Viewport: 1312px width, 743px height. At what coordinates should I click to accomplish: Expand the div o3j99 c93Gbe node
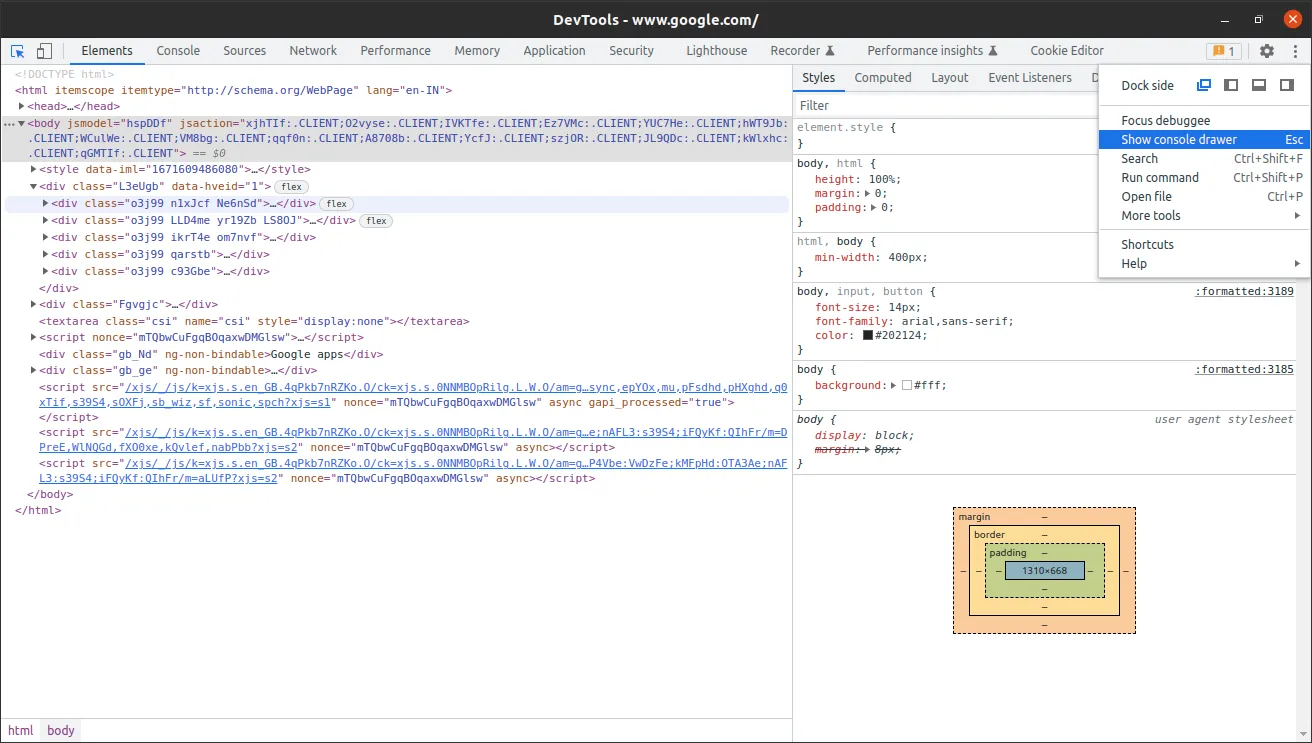(x=46, y=271)
